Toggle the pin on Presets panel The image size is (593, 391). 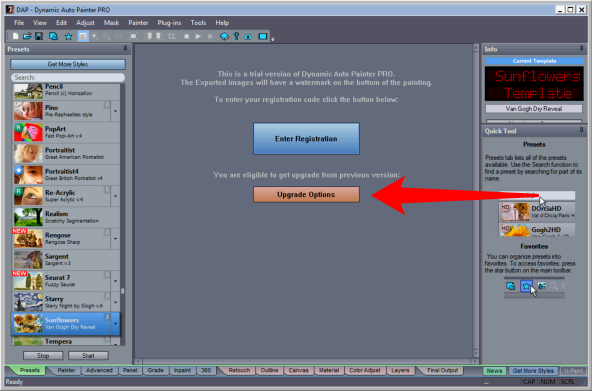tap(126, 49)
